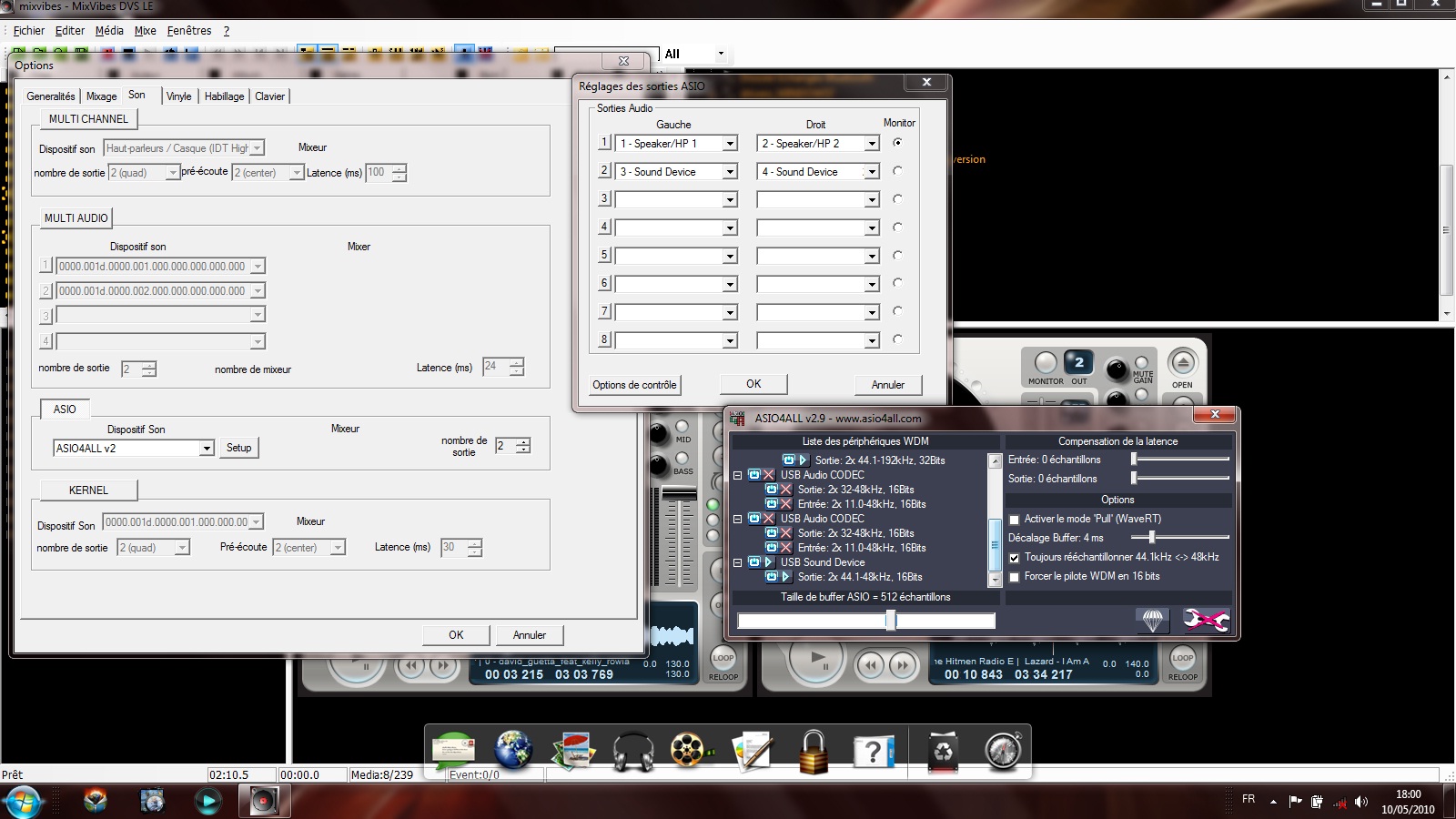
Task: Click the Setup button next to ASIO4ALL
Action: (x=238, y=448)
